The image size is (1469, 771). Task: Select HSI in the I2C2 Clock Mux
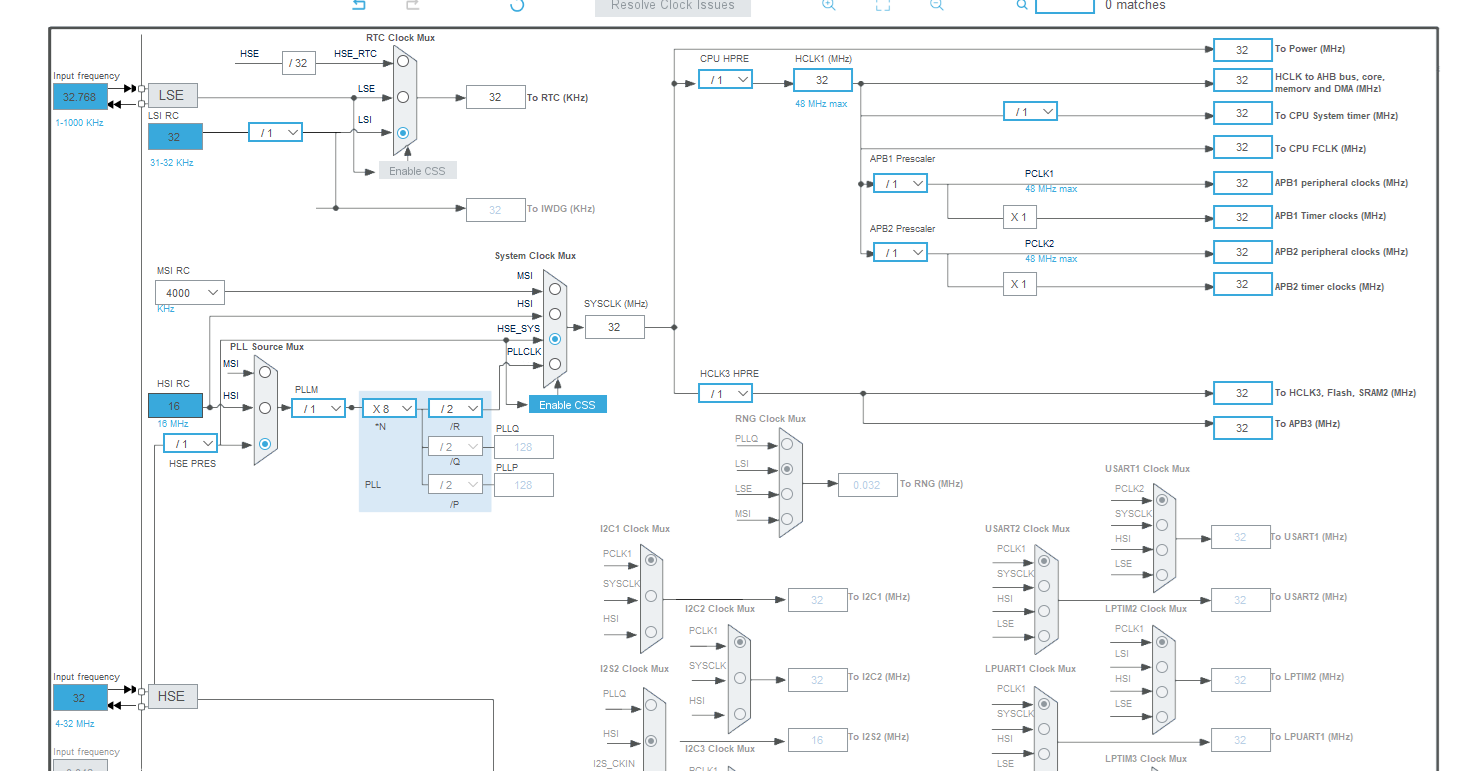point(739,714)
